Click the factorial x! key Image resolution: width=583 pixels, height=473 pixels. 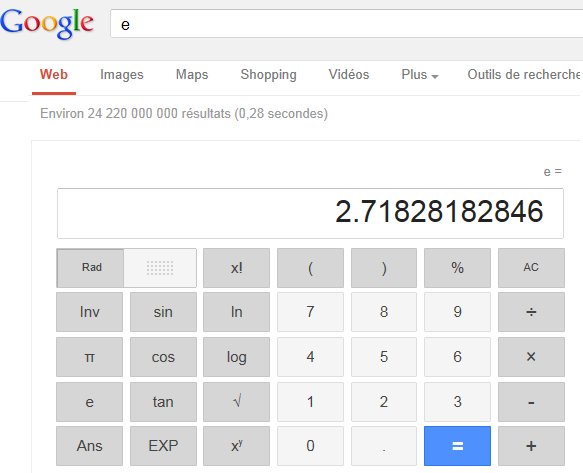[236, 268]
